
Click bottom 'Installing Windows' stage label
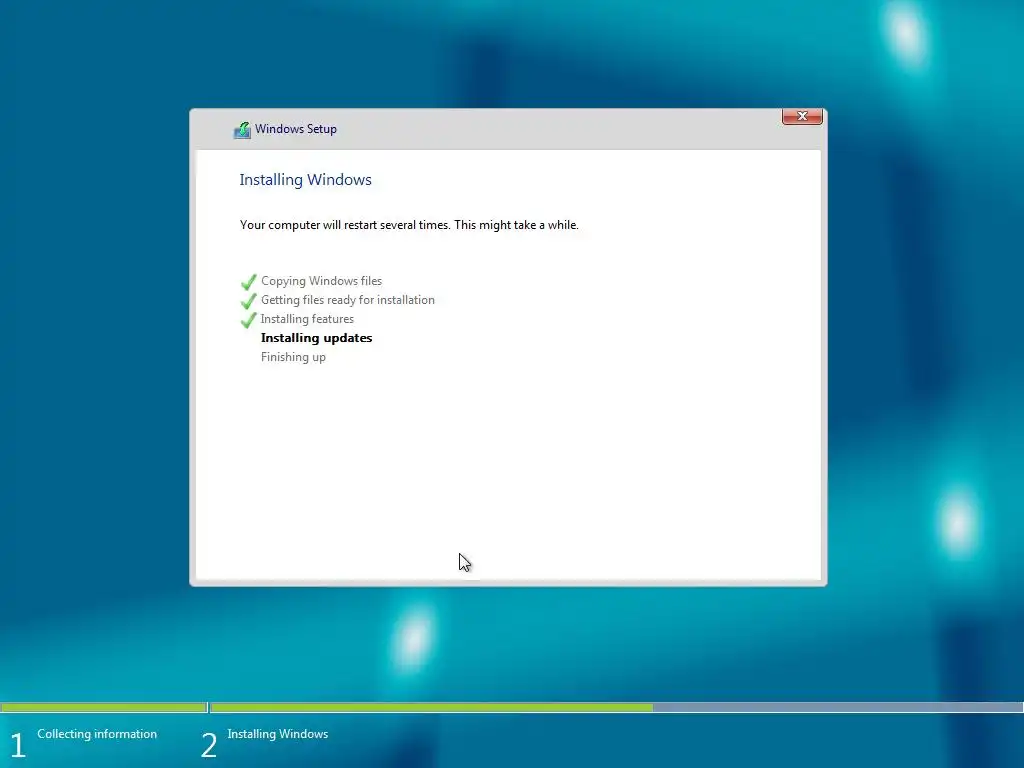pyautogui.click(x=278, y=734)
